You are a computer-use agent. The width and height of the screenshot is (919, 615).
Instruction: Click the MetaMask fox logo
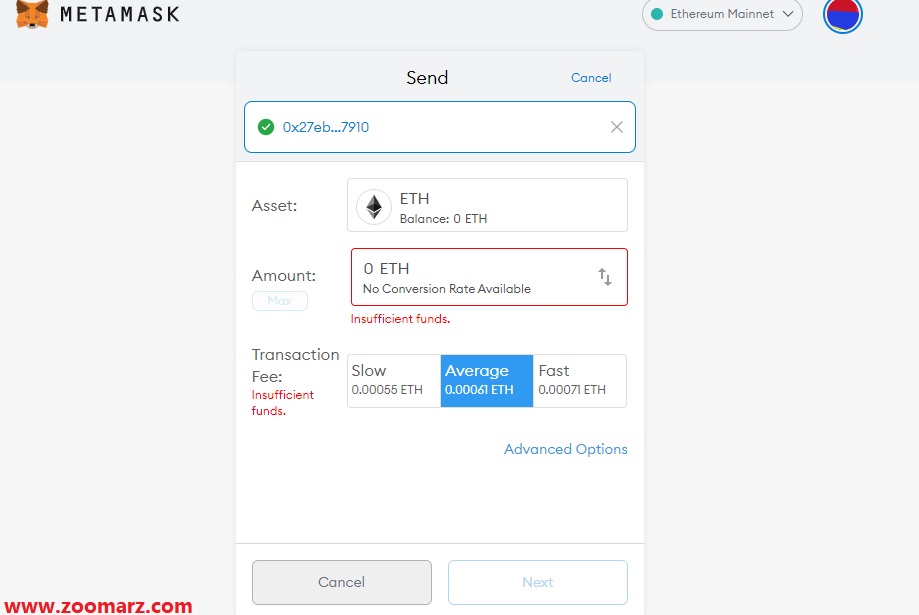32,13
